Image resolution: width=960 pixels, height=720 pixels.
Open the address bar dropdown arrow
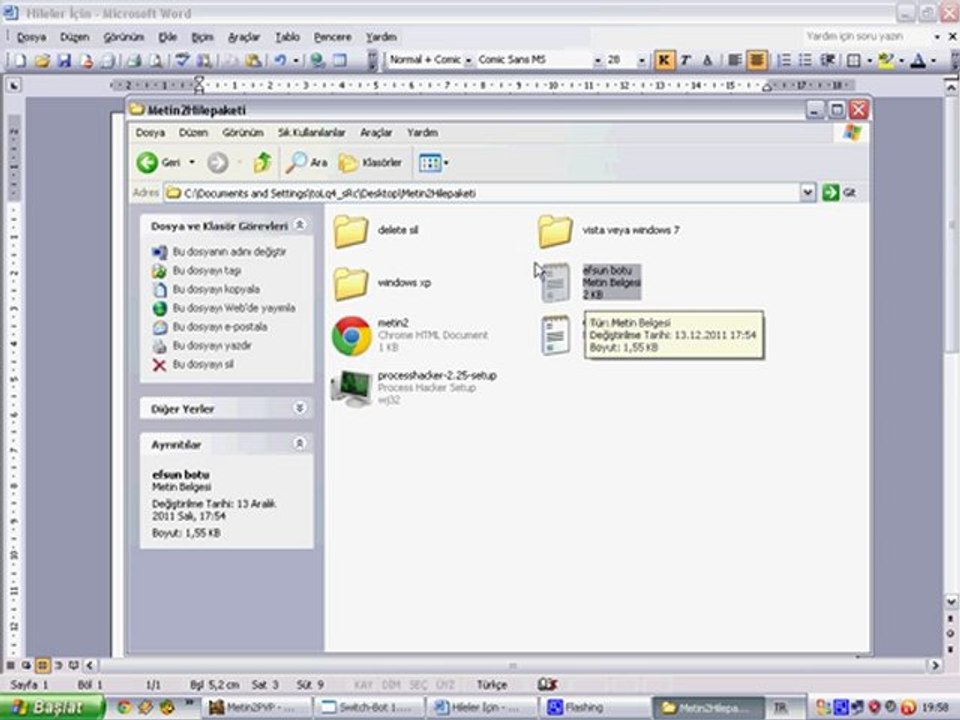[808, 193]
